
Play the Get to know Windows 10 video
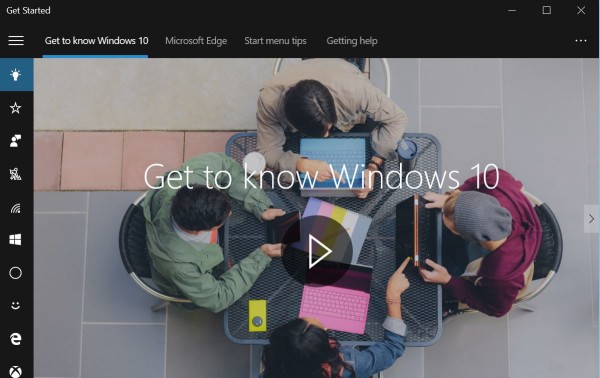pos(317,251)
